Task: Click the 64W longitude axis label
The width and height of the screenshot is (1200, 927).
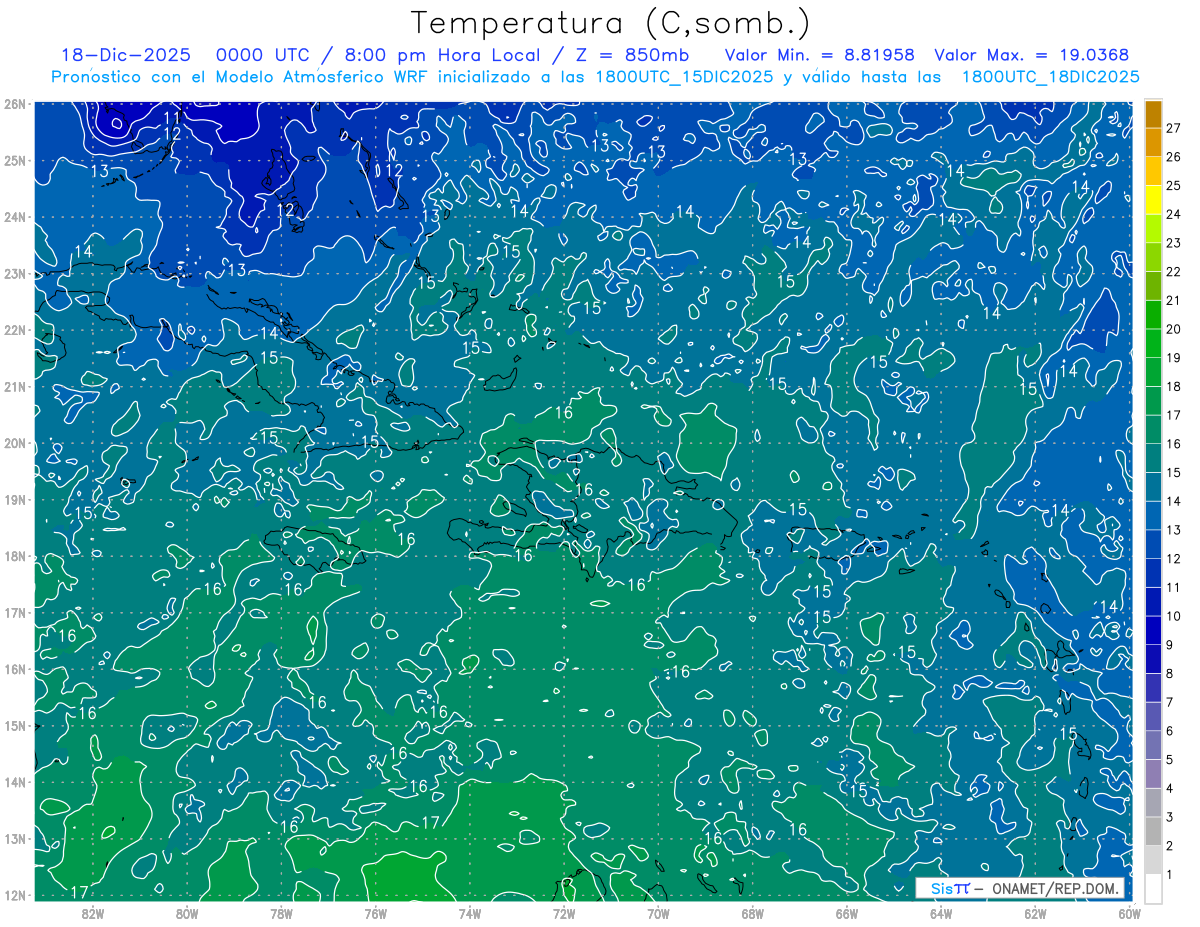Action: tap(940, 913)
